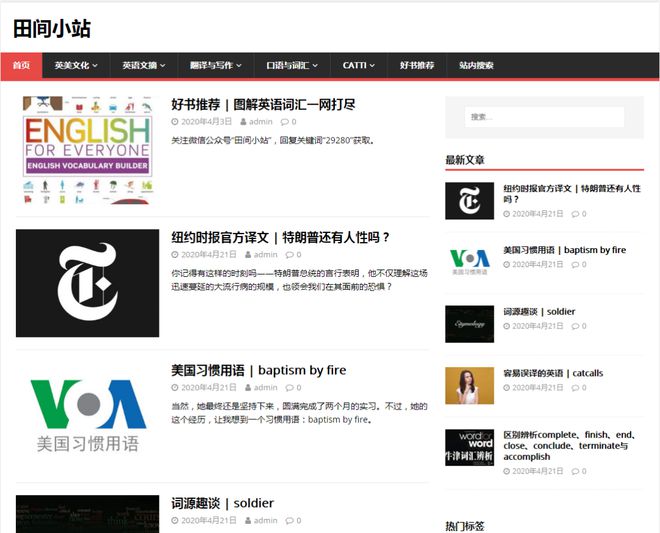Click comment bubble icon of main baptism by fire post

tap(290, 388)
